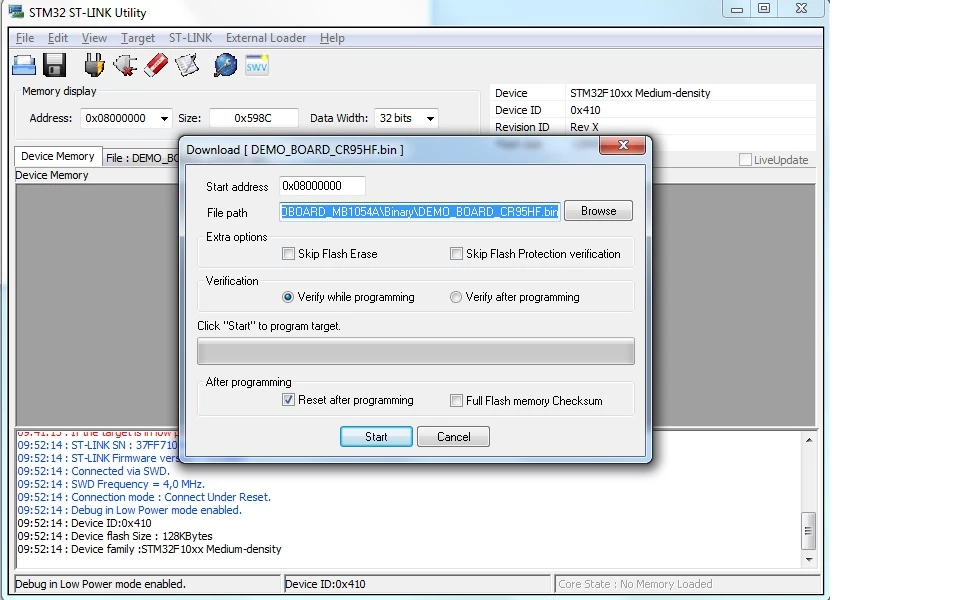Image resolution: width=968 pixels, height=600 pixels.
Task: Open the Data Width 32 bits dropdown
Action: [x=430, y=118]
